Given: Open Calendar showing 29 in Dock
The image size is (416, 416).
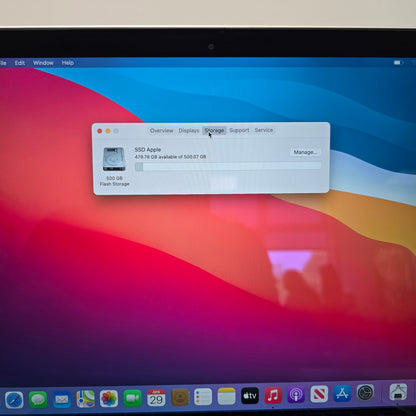Looking at the screenshot, I should tap(156, 398).
